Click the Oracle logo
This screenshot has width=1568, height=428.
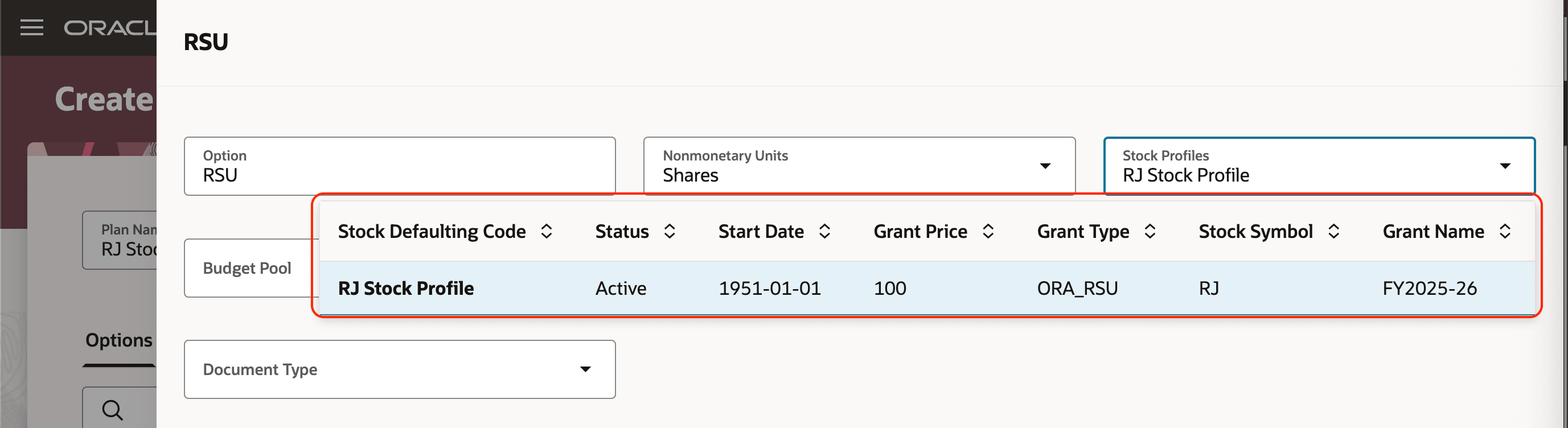[x=109, y=27]
